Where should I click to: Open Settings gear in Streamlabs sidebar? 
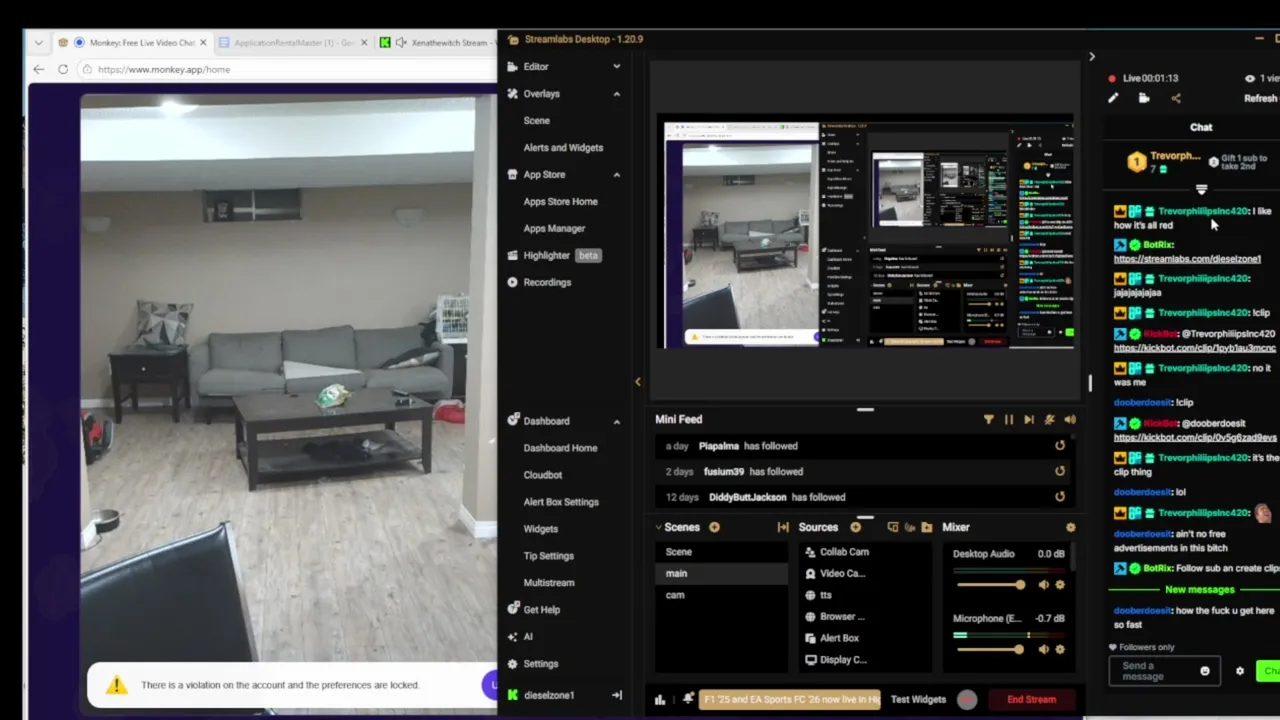[x=513, y=663]
